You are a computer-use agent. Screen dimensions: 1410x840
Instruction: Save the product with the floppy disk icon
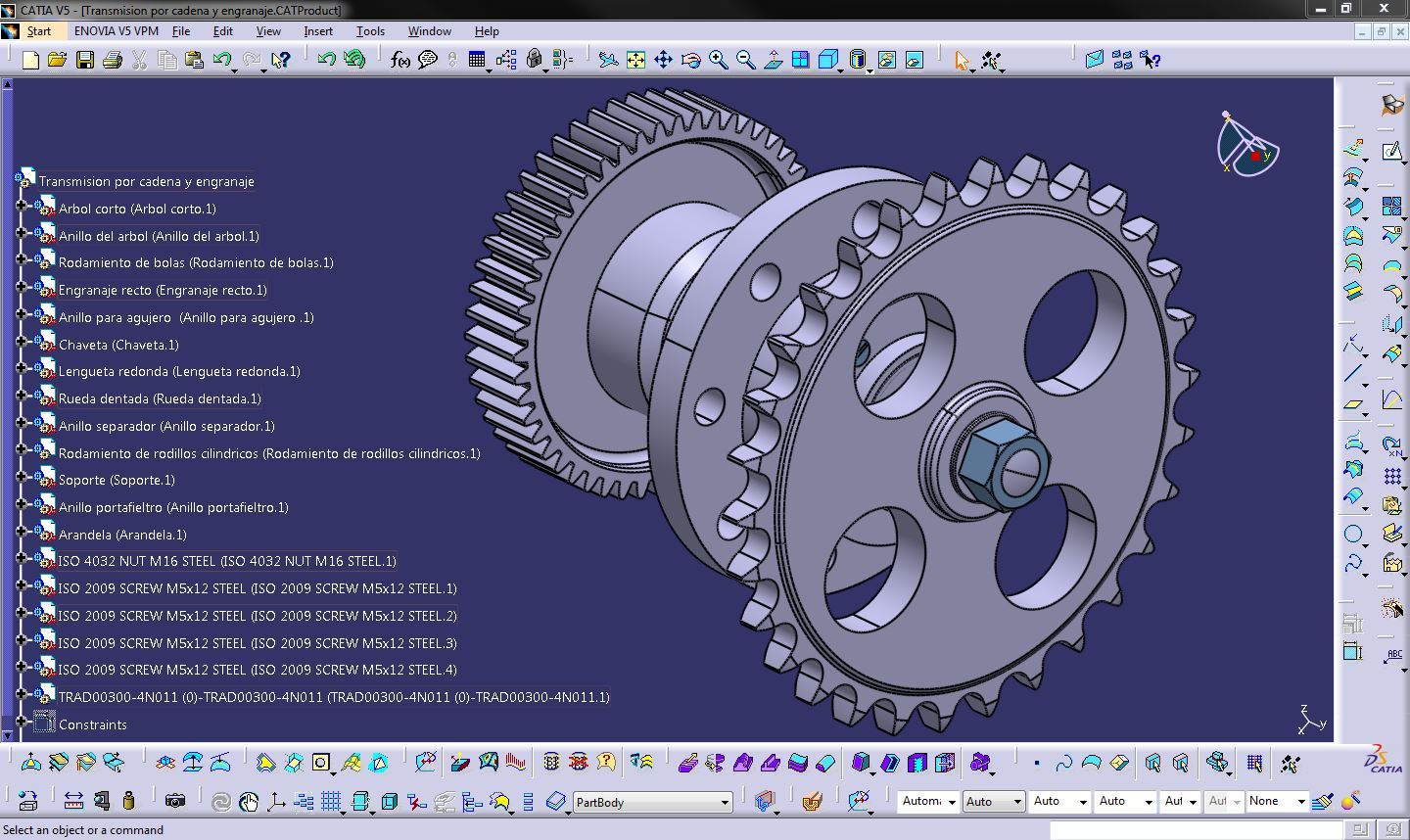(x=85, y=61)
